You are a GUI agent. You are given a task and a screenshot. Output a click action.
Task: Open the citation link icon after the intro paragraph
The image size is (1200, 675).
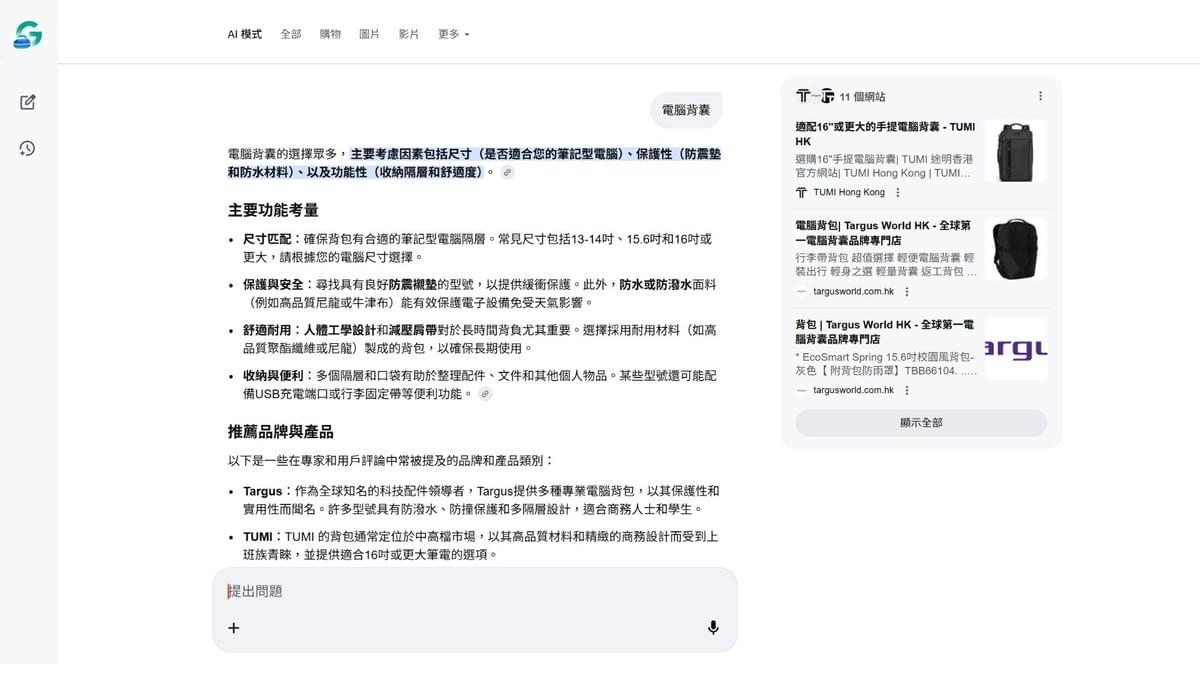(x=507, y=172)
